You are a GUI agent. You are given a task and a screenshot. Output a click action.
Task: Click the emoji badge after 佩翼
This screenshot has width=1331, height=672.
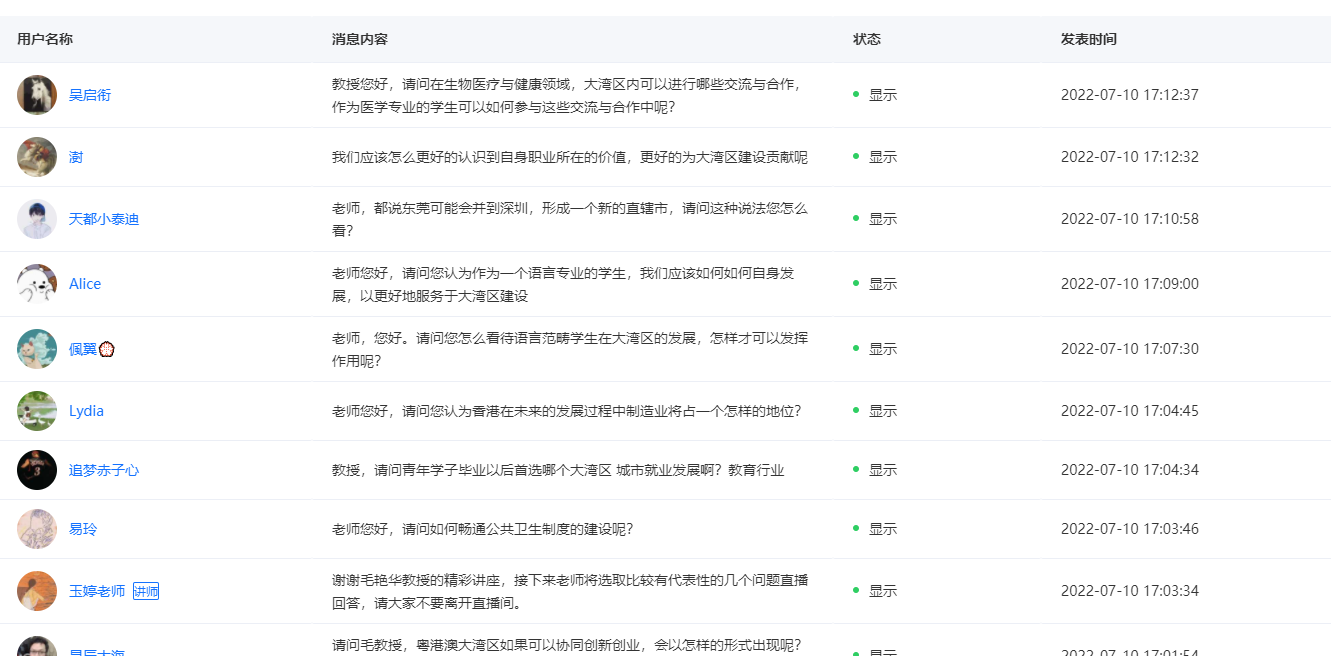108,349
